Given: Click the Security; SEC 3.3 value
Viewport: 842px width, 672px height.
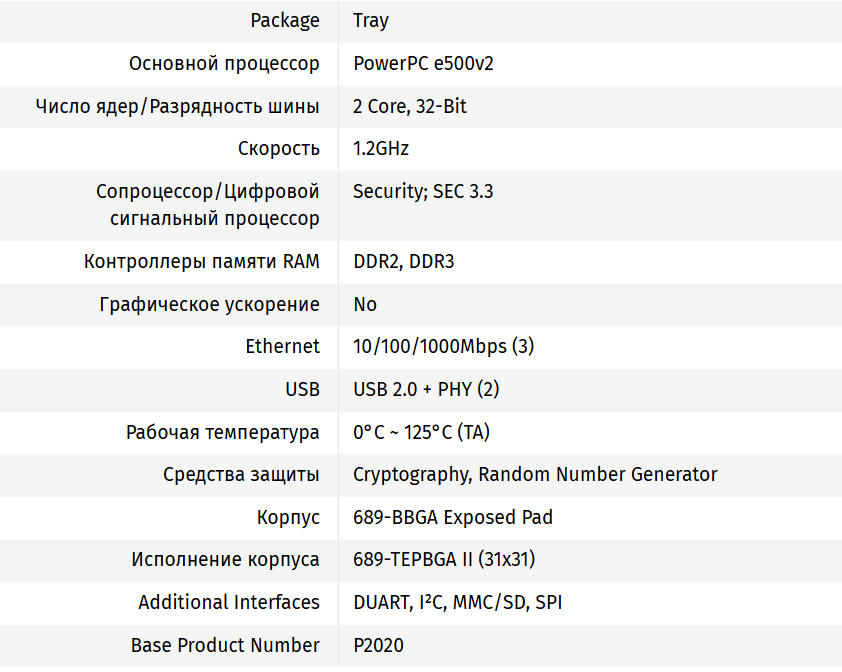Looking at the screenshot, I should point(423,192).
